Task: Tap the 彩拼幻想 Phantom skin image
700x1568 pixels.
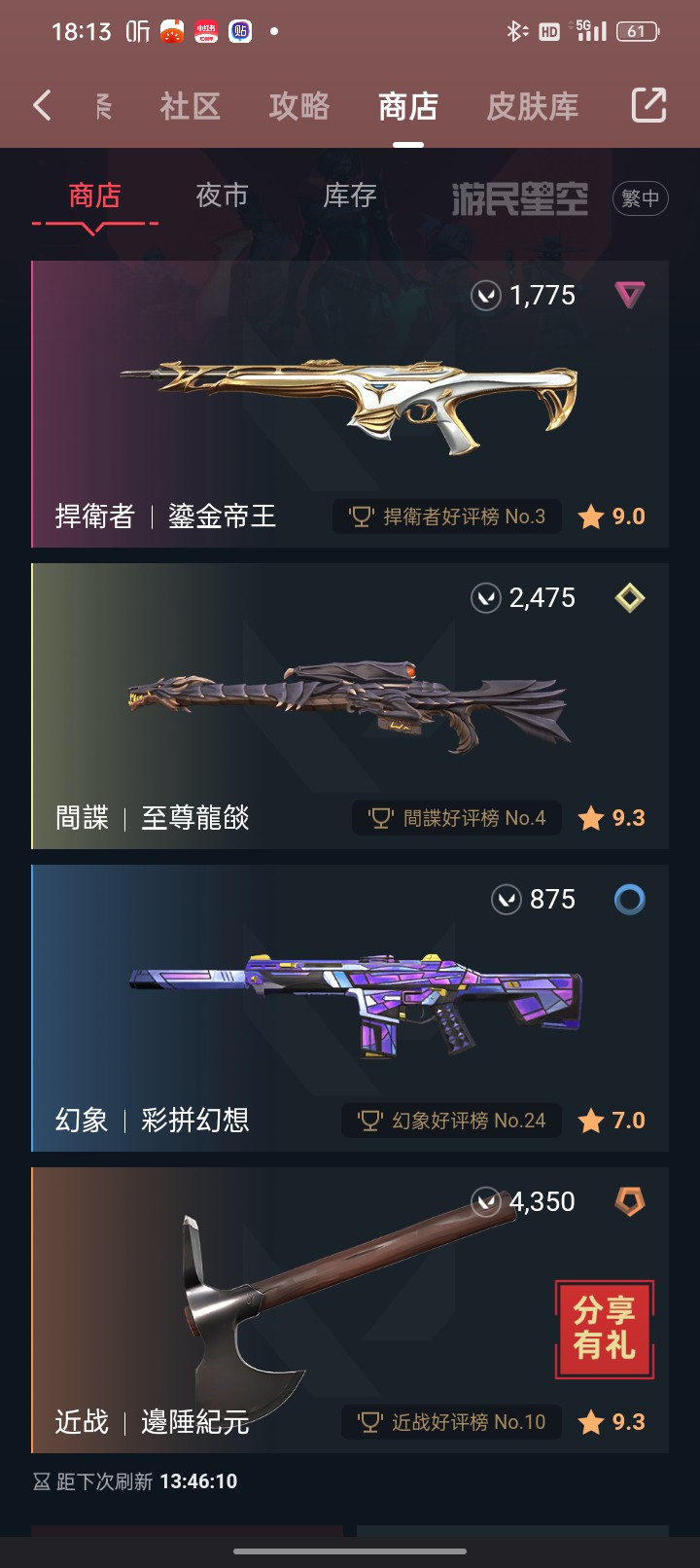Action: (x=356, y=1005)
